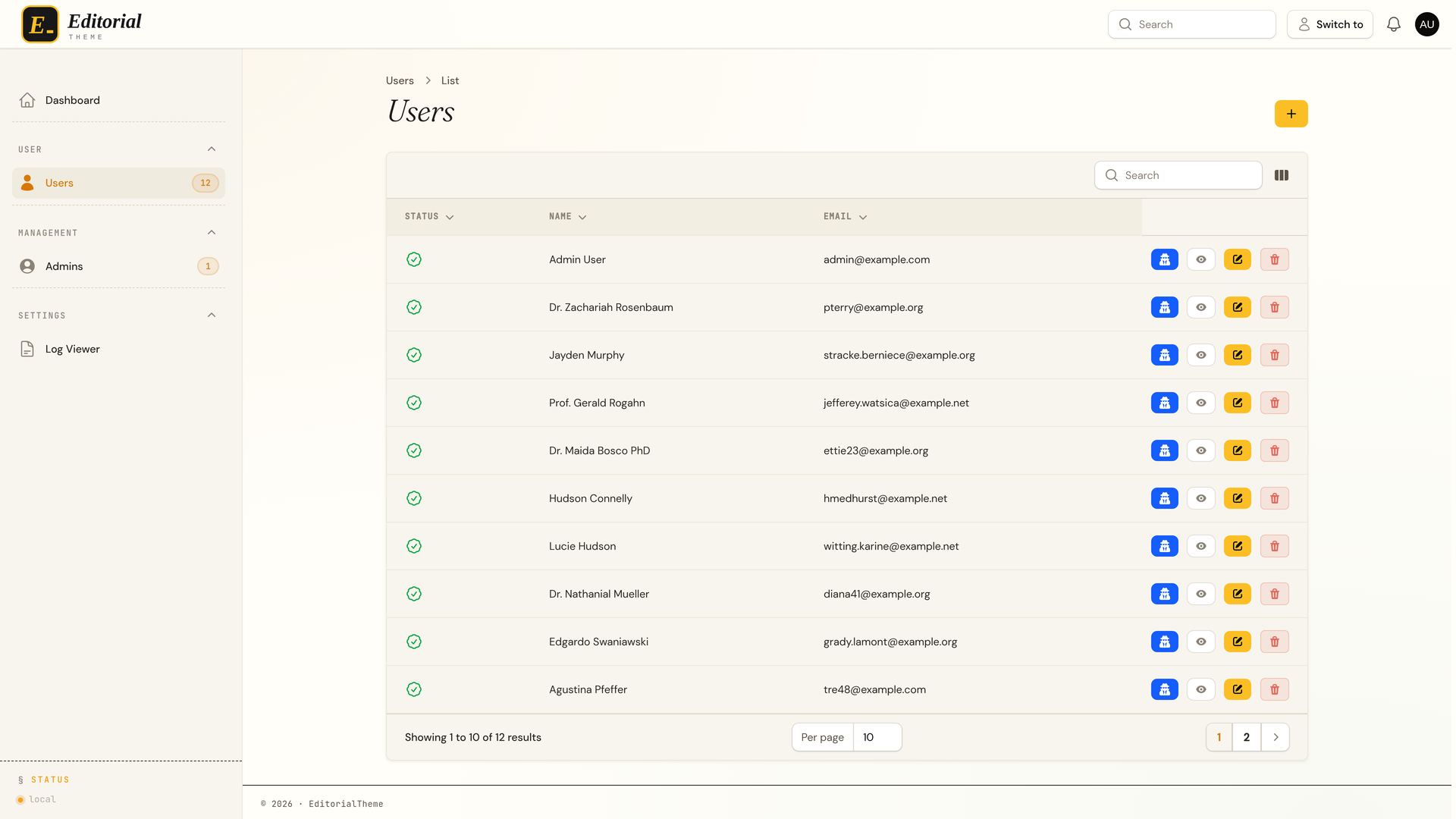Image resolution: width=1456 pixels, height=819 pixels.
Task: Collapse the MANAGEMENT sidebar section
Action: [212, 233]
